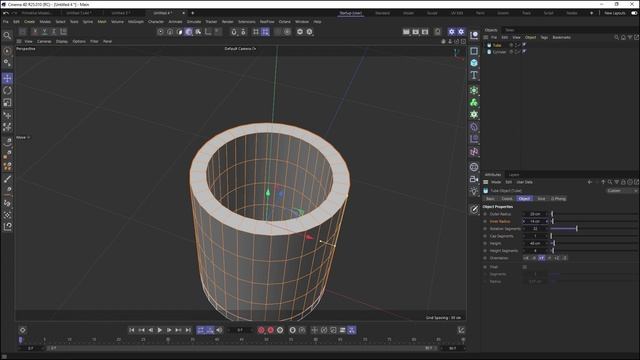Image resolution: width=640 pixels, height=360 pixels.
Task: Toggle the Workplane snap icon in top toolbar
Action: tap(265, 32)
